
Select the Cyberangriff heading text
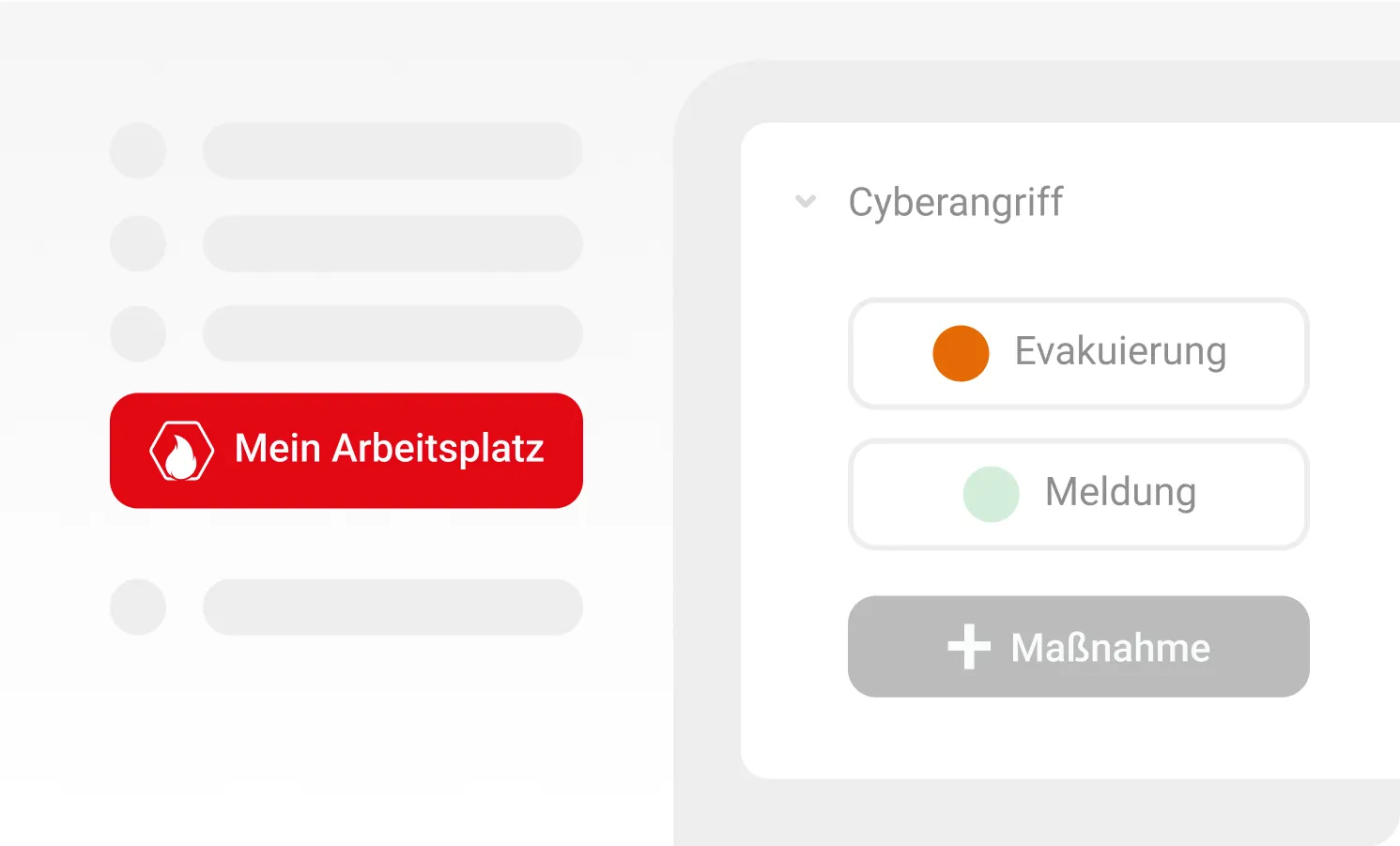[955, 202]
